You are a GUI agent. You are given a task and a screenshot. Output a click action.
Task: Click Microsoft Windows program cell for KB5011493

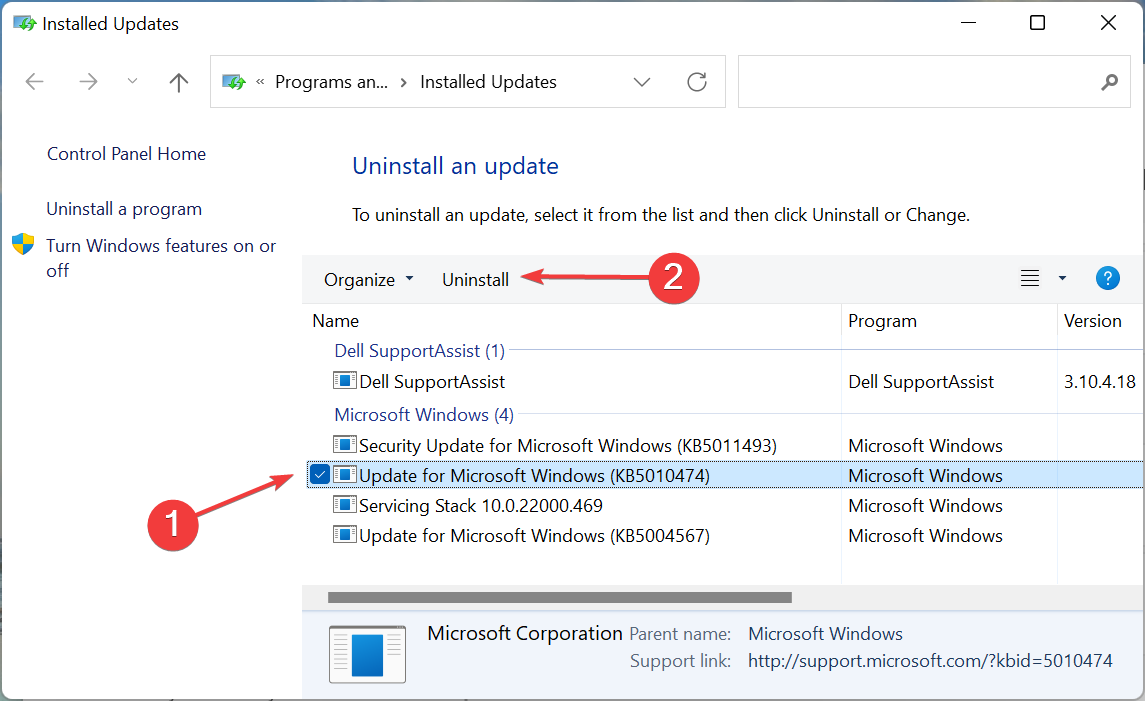(925, 445)
